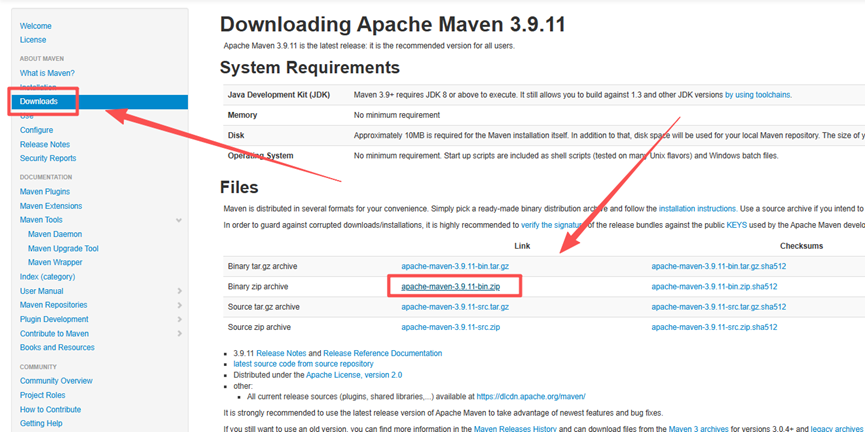Screen dimensions: 865x432
Task: Open the Getting Help sidebar link
Action: click(x=41, y=424)
